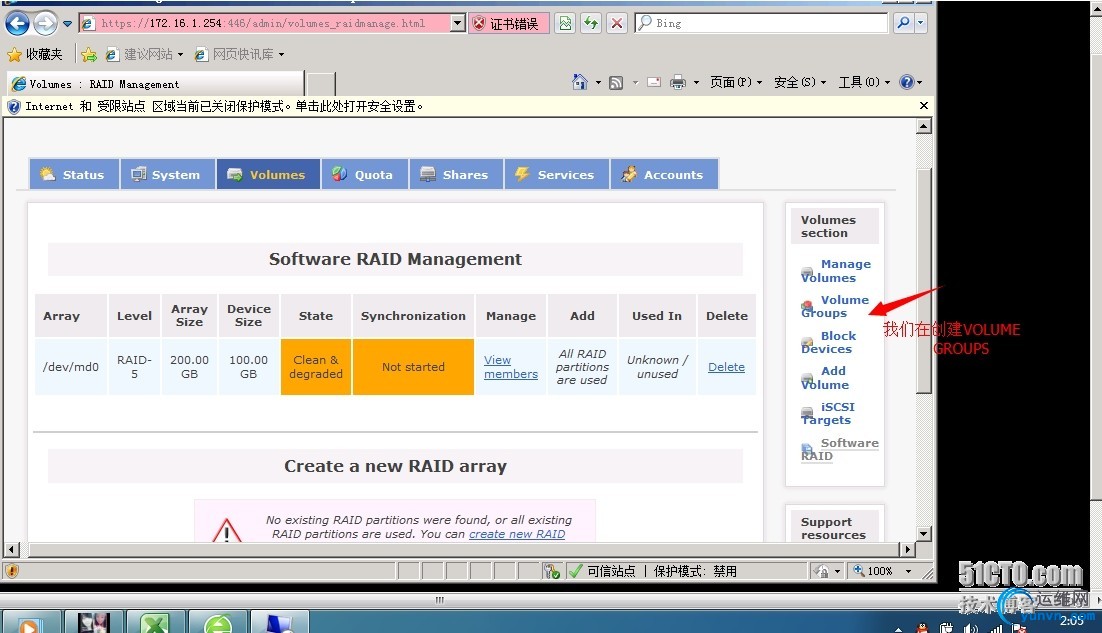
Task: Click the horizontal scrollbar left arrow
Action: 12,549
